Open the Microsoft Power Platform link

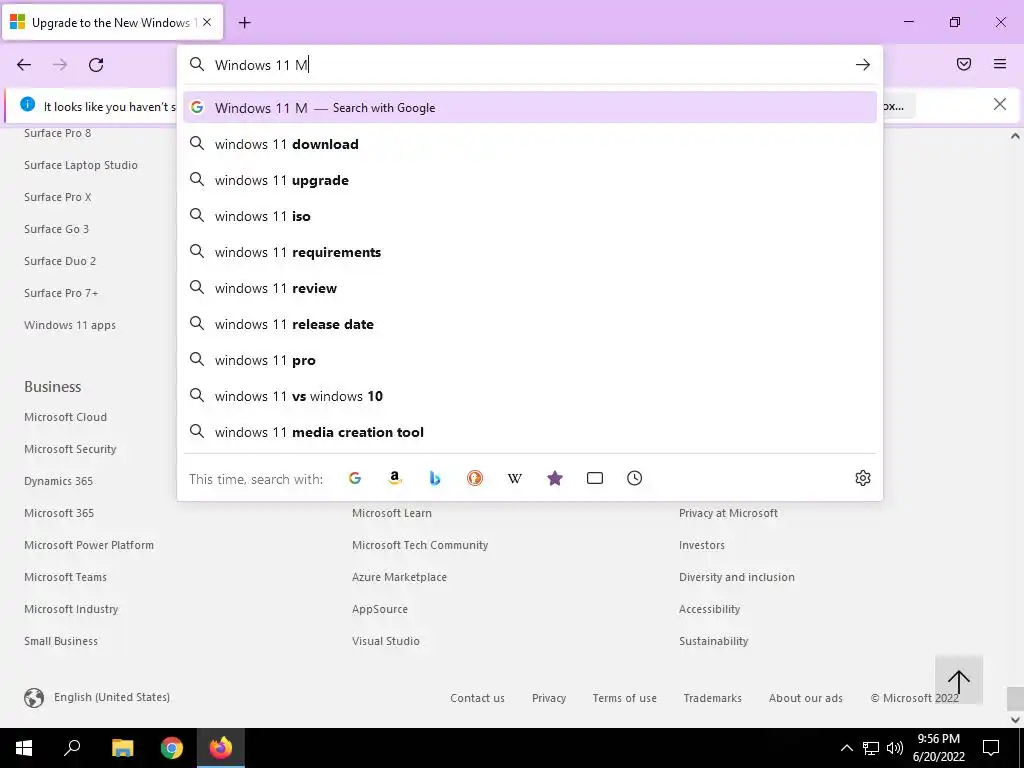[89, 545]
